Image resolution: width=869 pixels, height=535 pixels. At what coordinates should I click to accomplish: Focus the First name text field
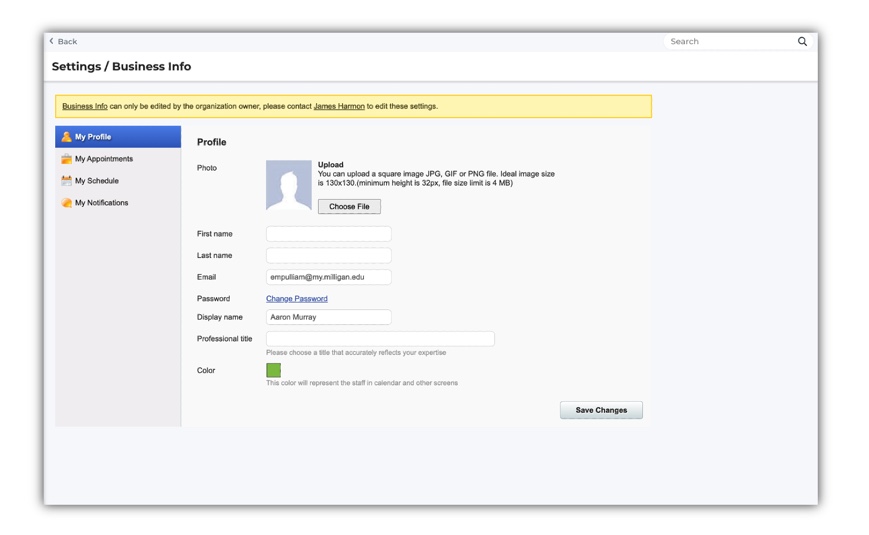(x=328, y=234)
